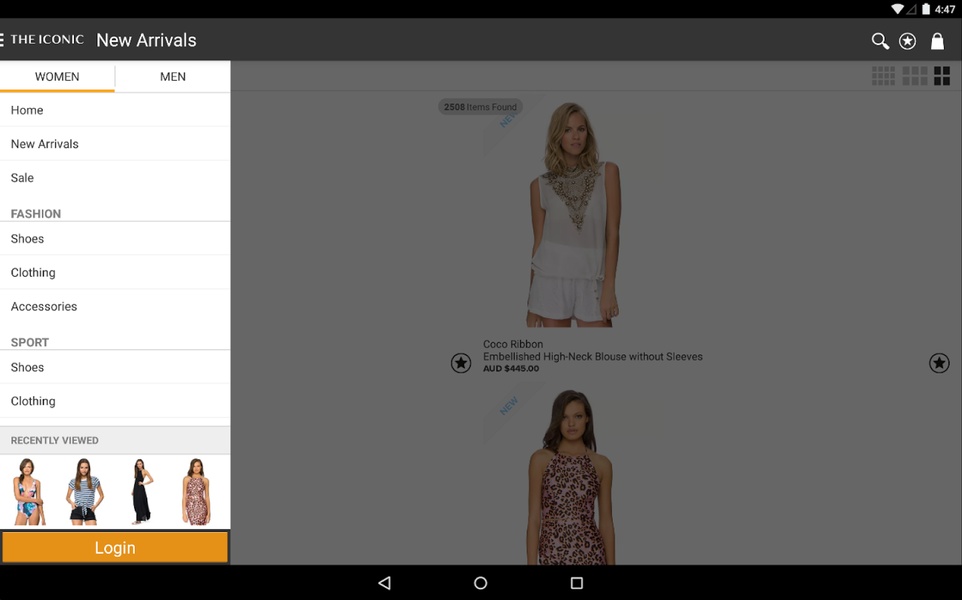962x600 pixels.
Task: Switch to the three-column grid view
Action: (914, 76)
